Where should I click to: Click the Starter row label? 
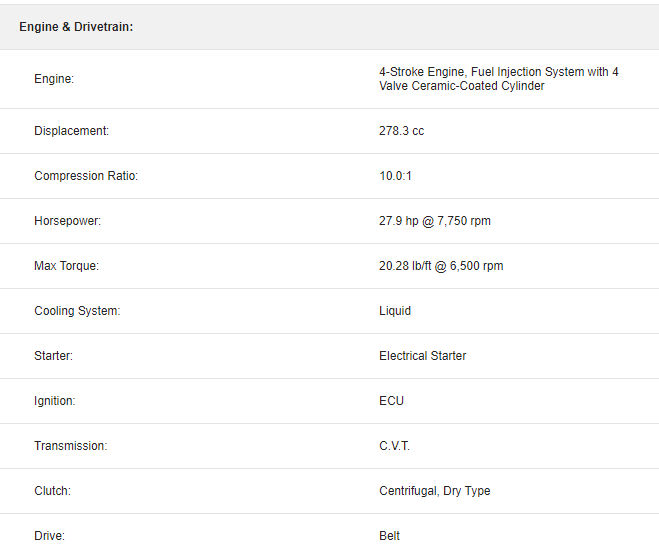coord(53,356)
